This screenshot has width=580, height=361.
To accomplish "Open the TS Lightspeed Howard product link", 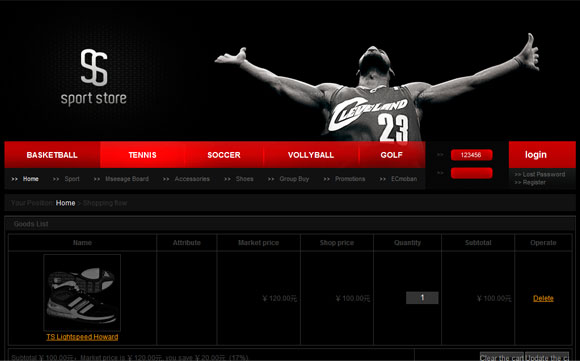I will pos(82,337).
